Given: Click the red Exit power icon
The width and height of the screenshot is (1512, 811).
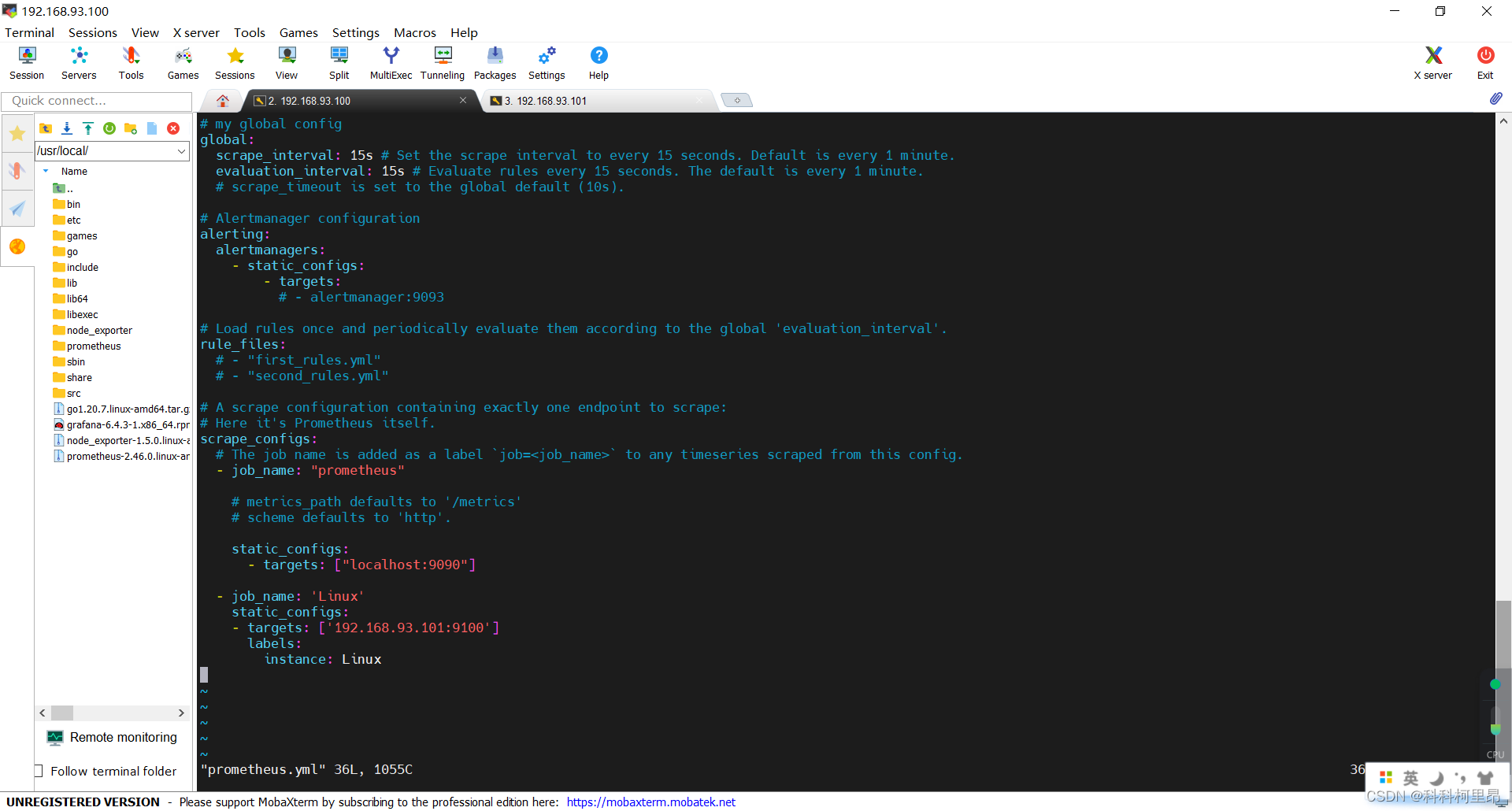Looking at the screenshot, I should [x=1485, y=63].
